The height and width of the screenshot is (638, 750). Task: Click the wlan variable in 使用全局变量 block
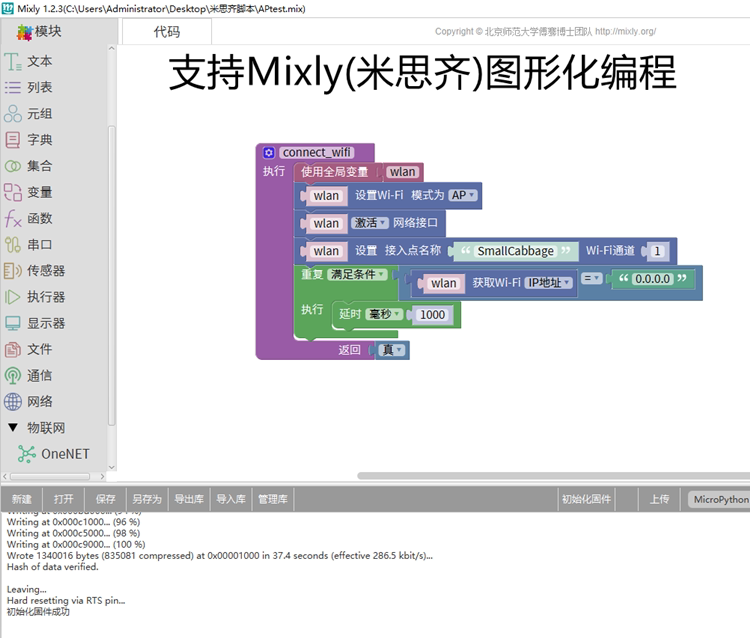tap(402, 172)
